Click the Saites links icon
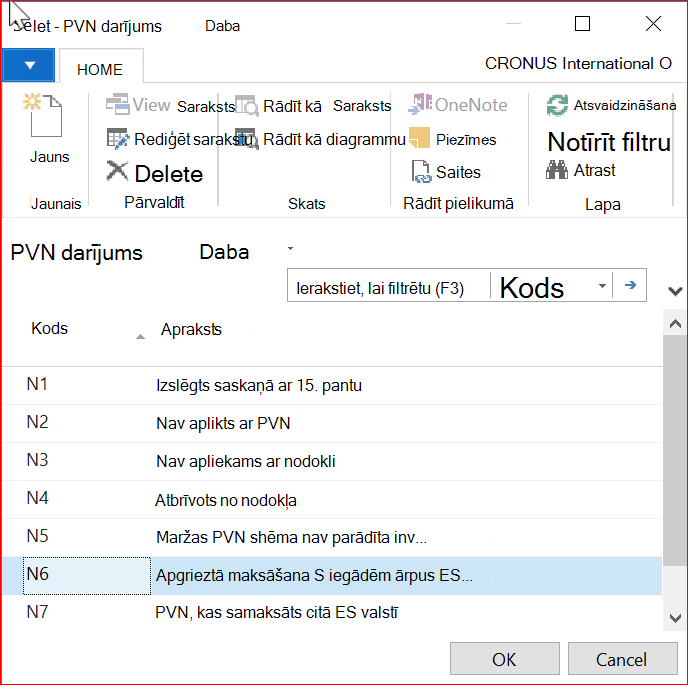This screenshot has width=688, height=685. pos(421,171)
